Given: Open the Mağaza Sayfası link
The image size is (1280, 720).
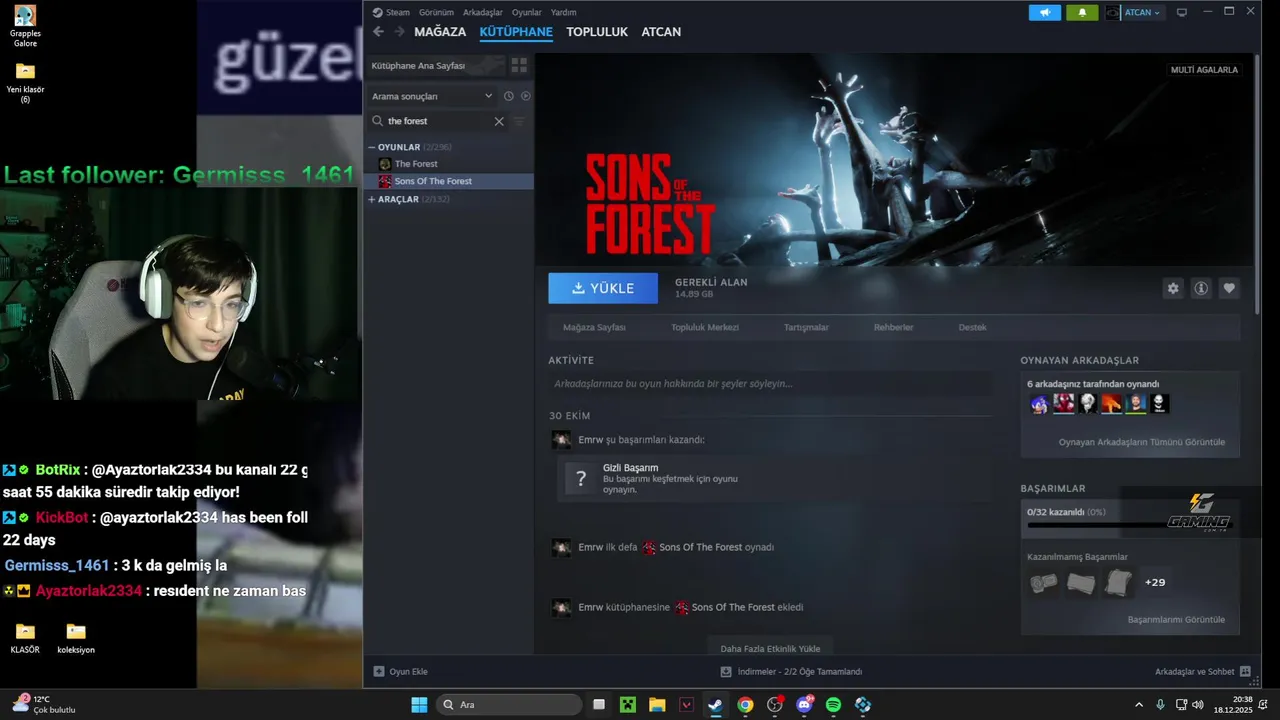Looking at the screenshot, I should point(594,327).
